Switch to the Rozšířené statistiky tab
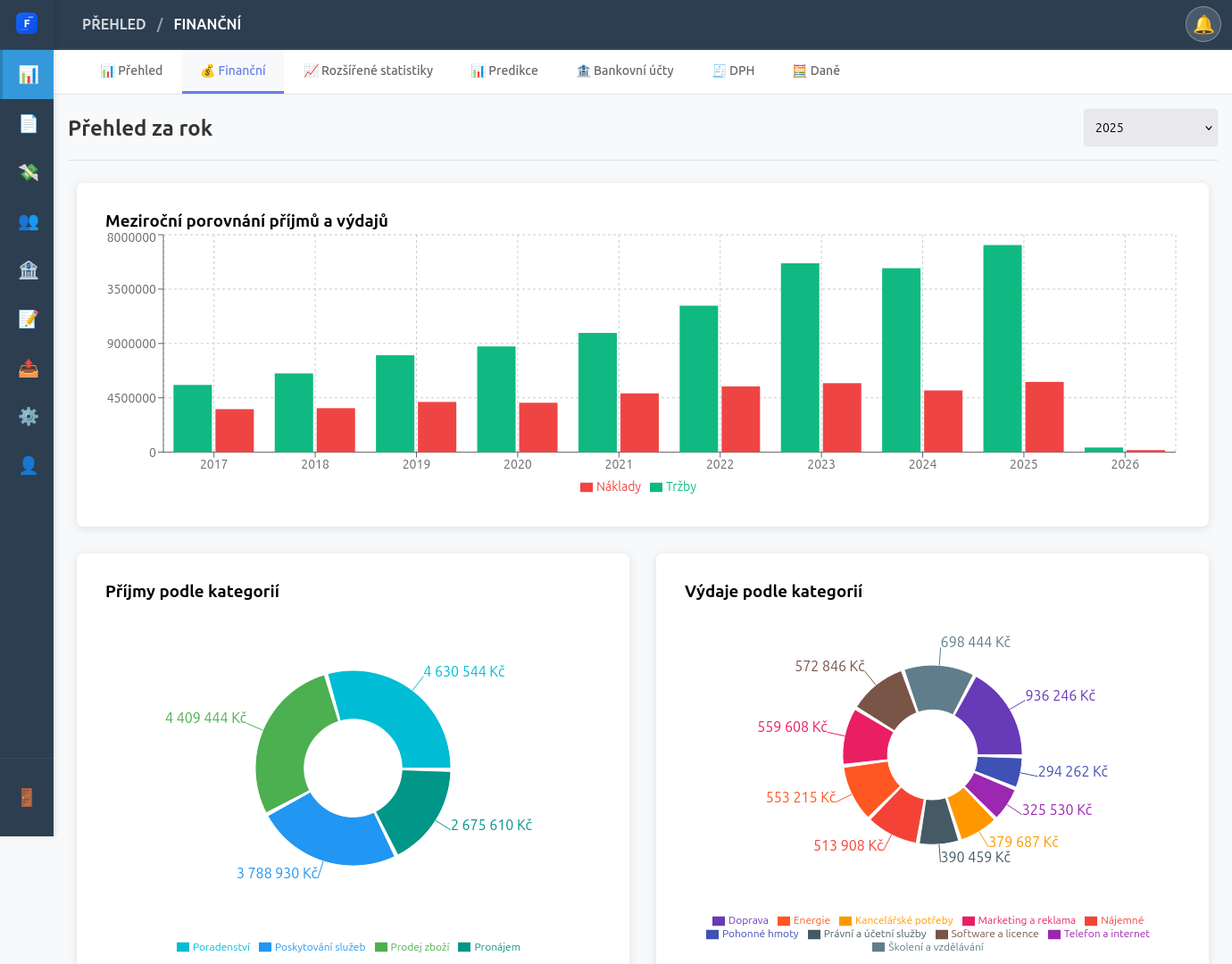This screenshot has width=1232, height=964. point(368,71)
